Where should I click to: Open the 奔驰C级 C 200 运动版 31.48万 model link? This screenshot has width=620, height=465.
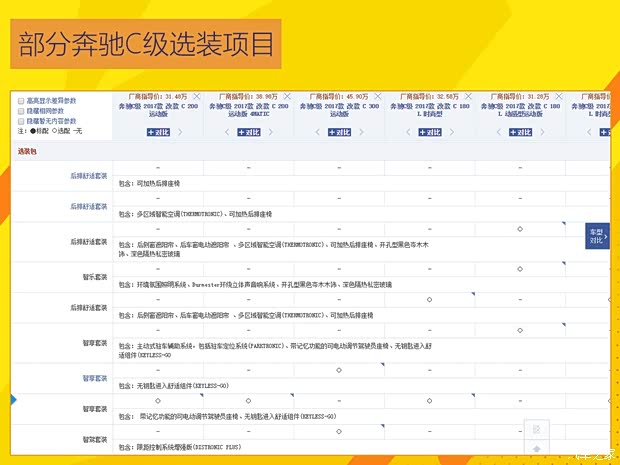click(x=158, y=110)
